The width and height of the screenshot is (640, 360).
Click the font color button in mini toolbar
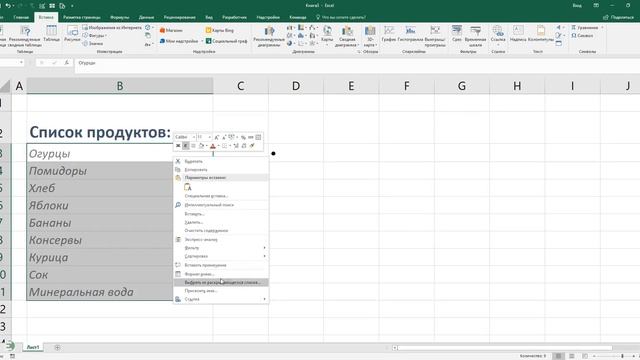click(213, 146)
